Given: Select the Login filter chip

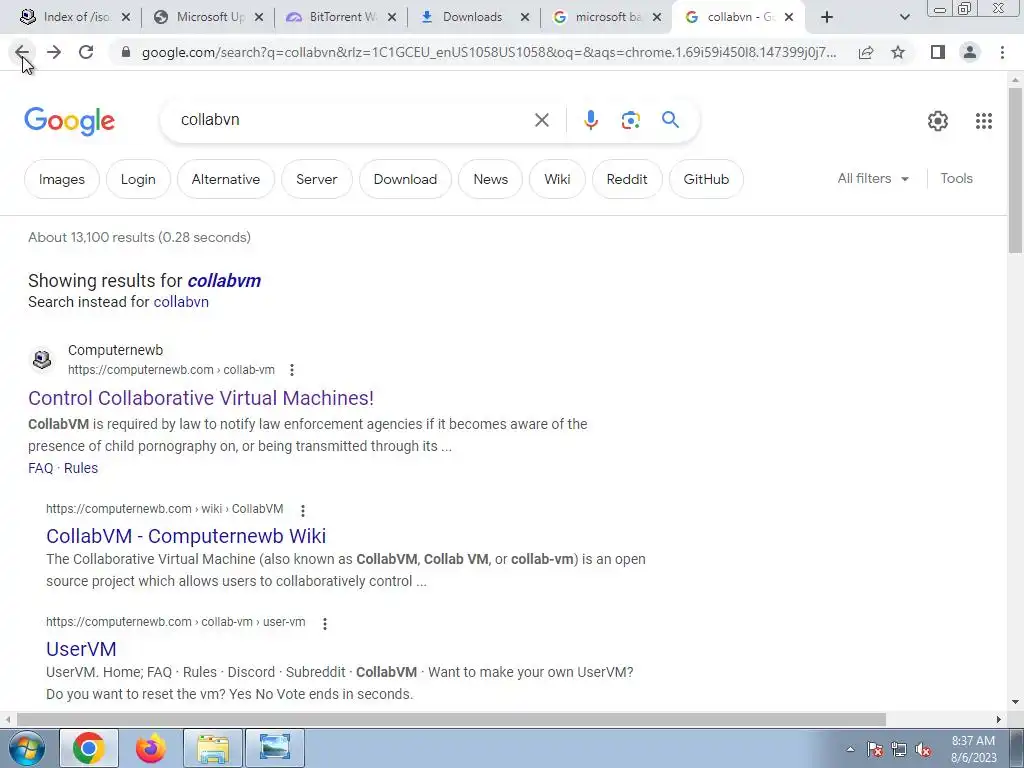Looking at the screenshot, I should pos(138,179).
